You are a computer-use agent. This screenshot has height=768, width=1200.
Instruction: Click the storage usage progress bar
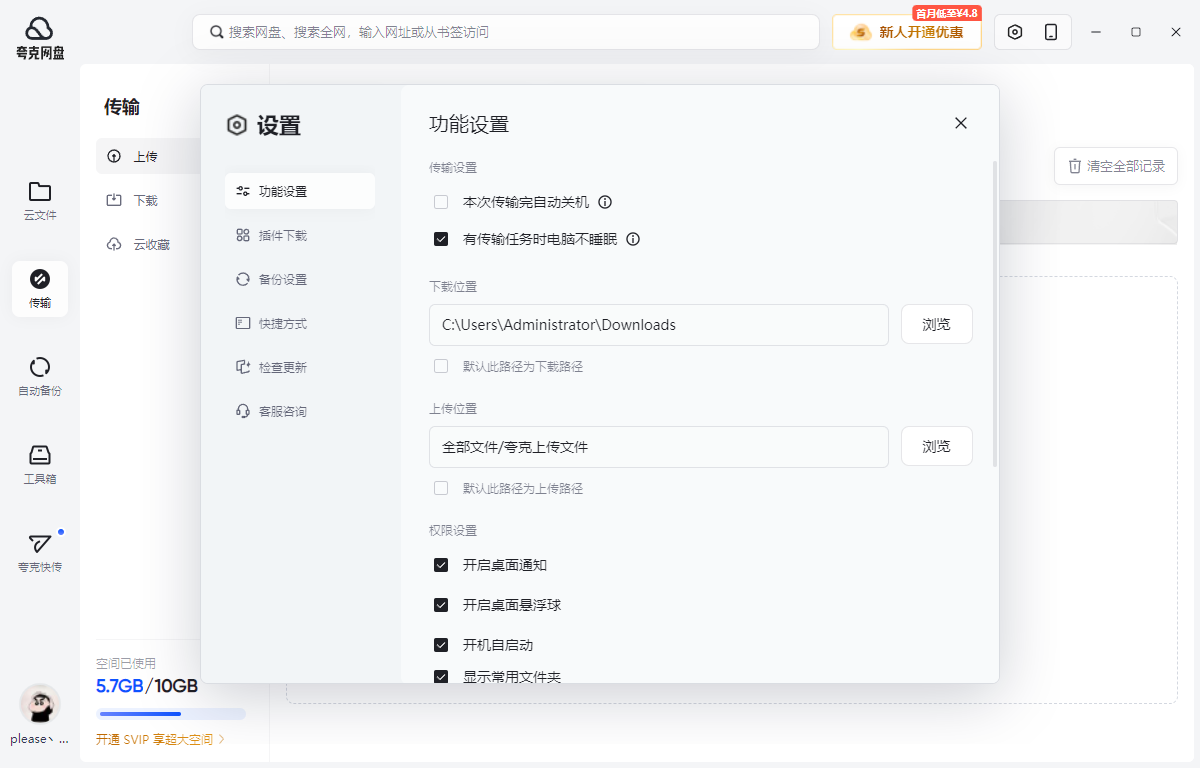(171, 714)
